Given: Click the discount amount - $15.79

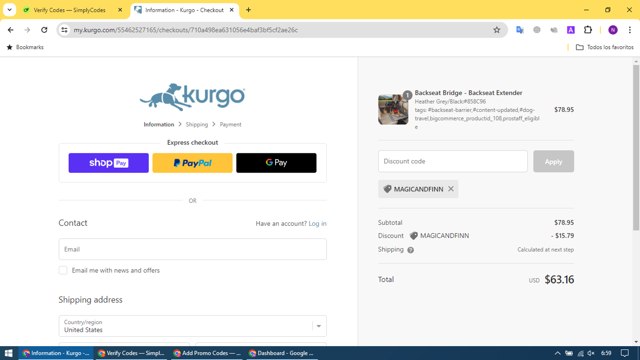Looking at the screenshot, I should pos(562,236).
